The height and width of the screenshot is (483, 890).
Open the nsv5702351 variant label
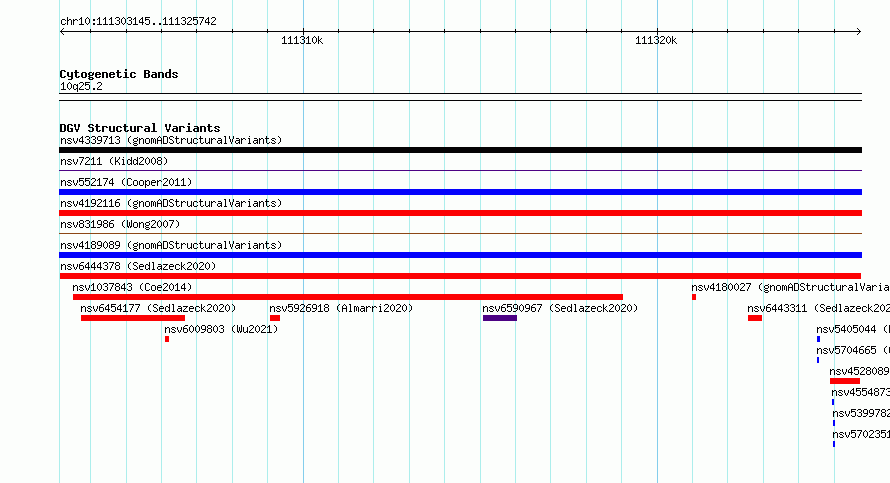pyautogui.click(x=861, y=434)
